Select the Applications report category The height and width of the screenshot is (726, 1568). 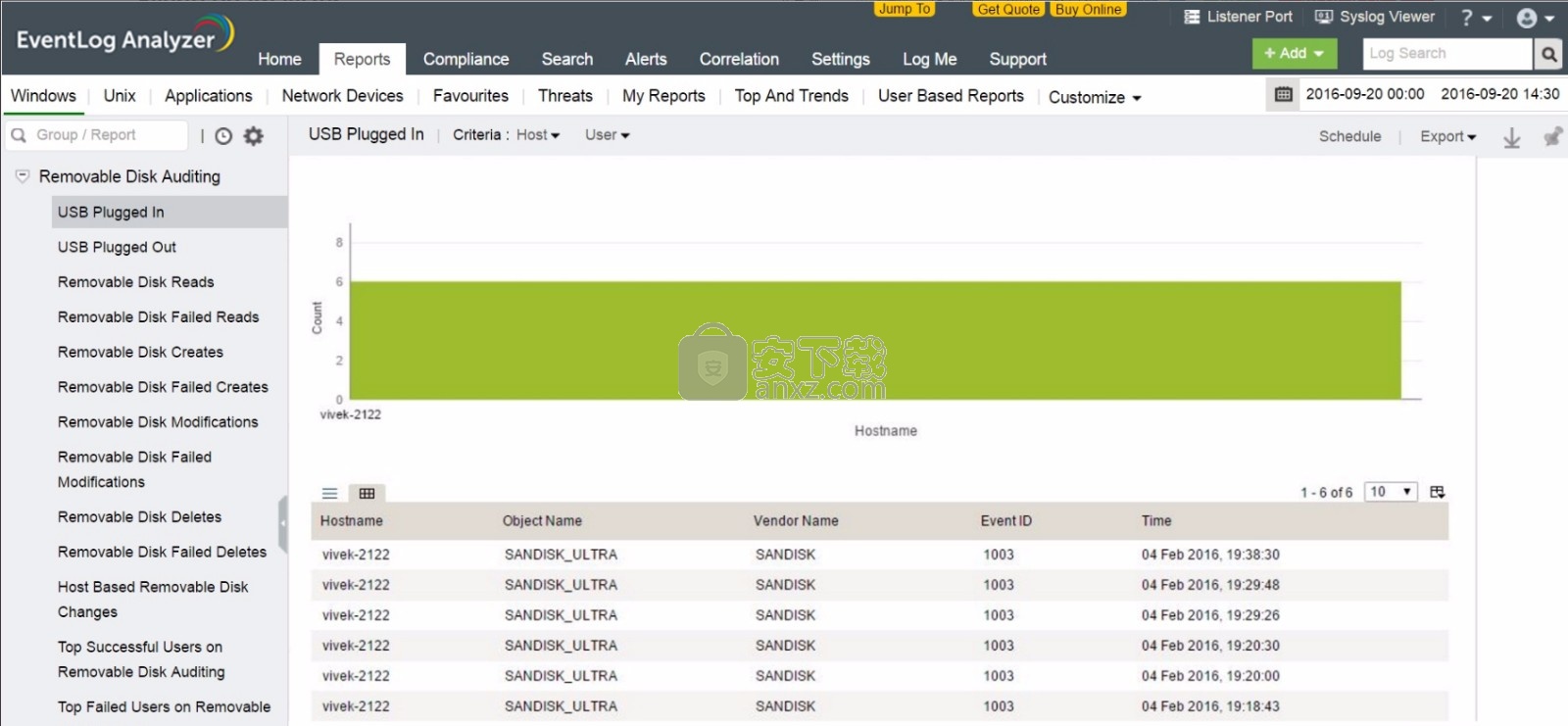click(x=208, y=95)
